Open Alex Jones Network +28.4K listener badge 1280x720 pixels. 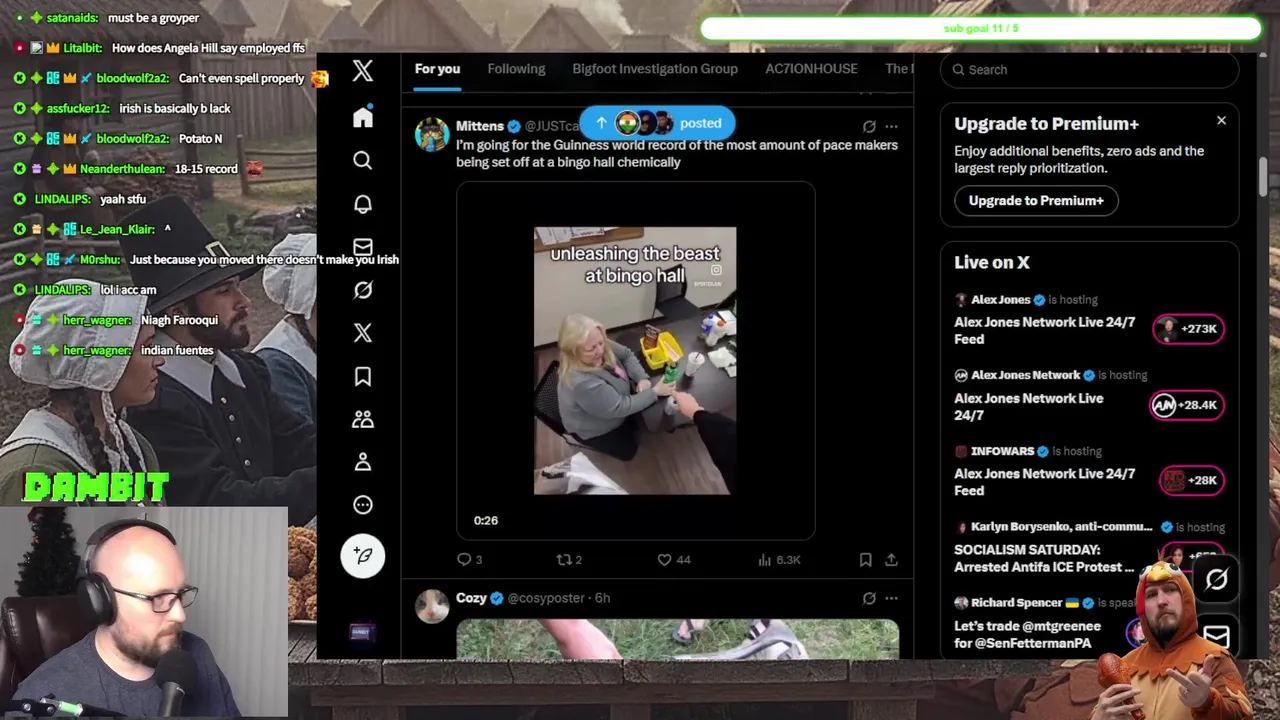(x=1186, y=405)
